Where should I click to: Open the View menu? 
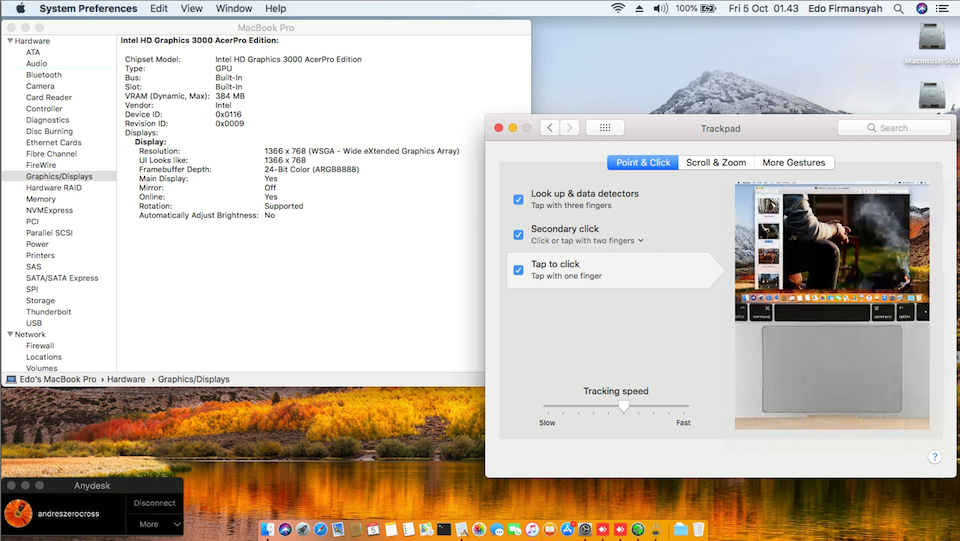tap(192, 9)
